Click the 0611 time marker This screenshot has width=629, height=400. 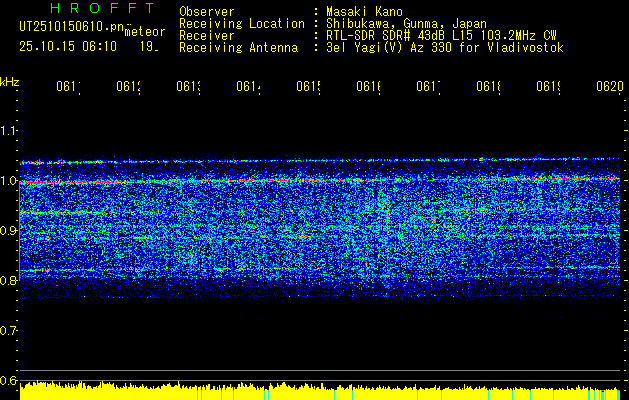click(68, 86)
